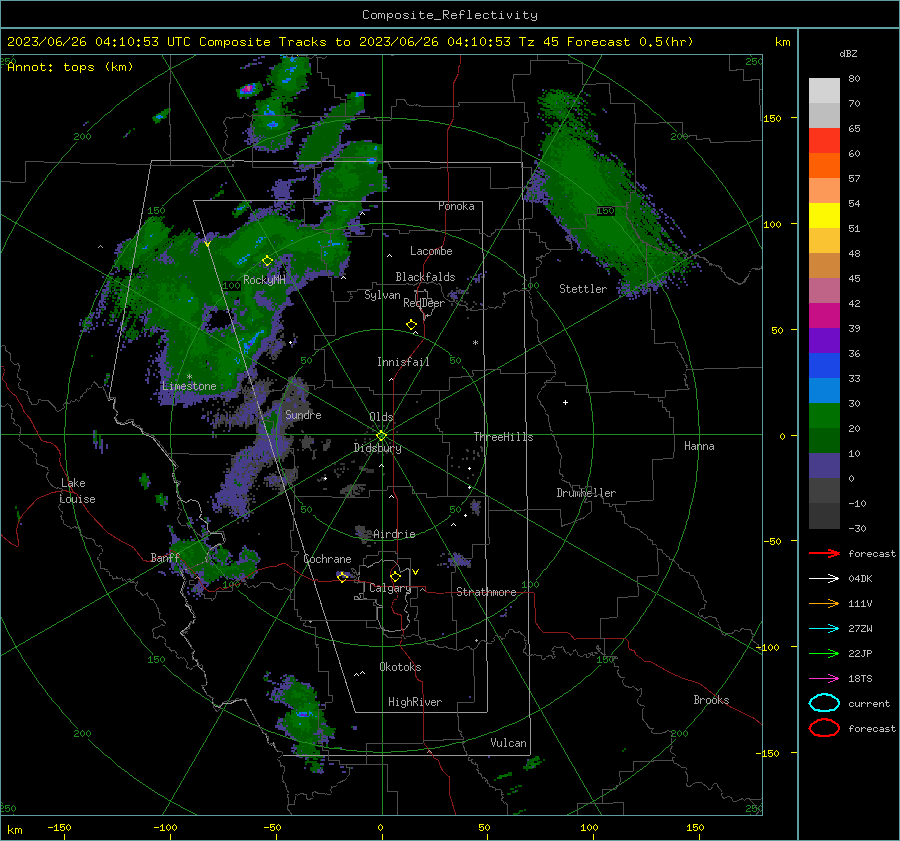Viewport: 900px width, 841px height.
Task: Click the cyan current ellipse in legend
Action: pos(824,703)
